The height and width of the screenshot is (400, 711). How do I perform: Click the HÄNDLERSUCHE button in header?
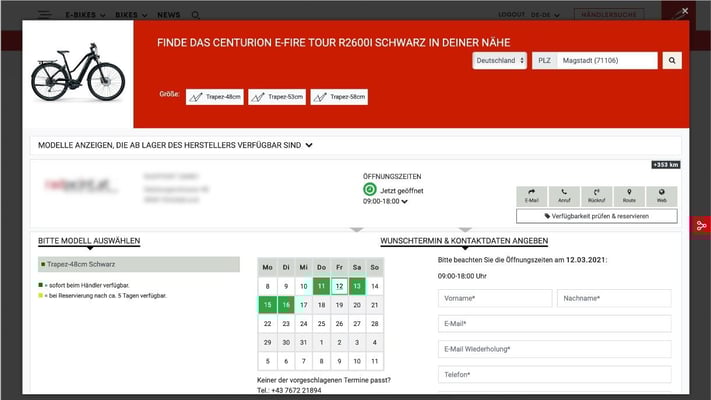tap(609, 15)
